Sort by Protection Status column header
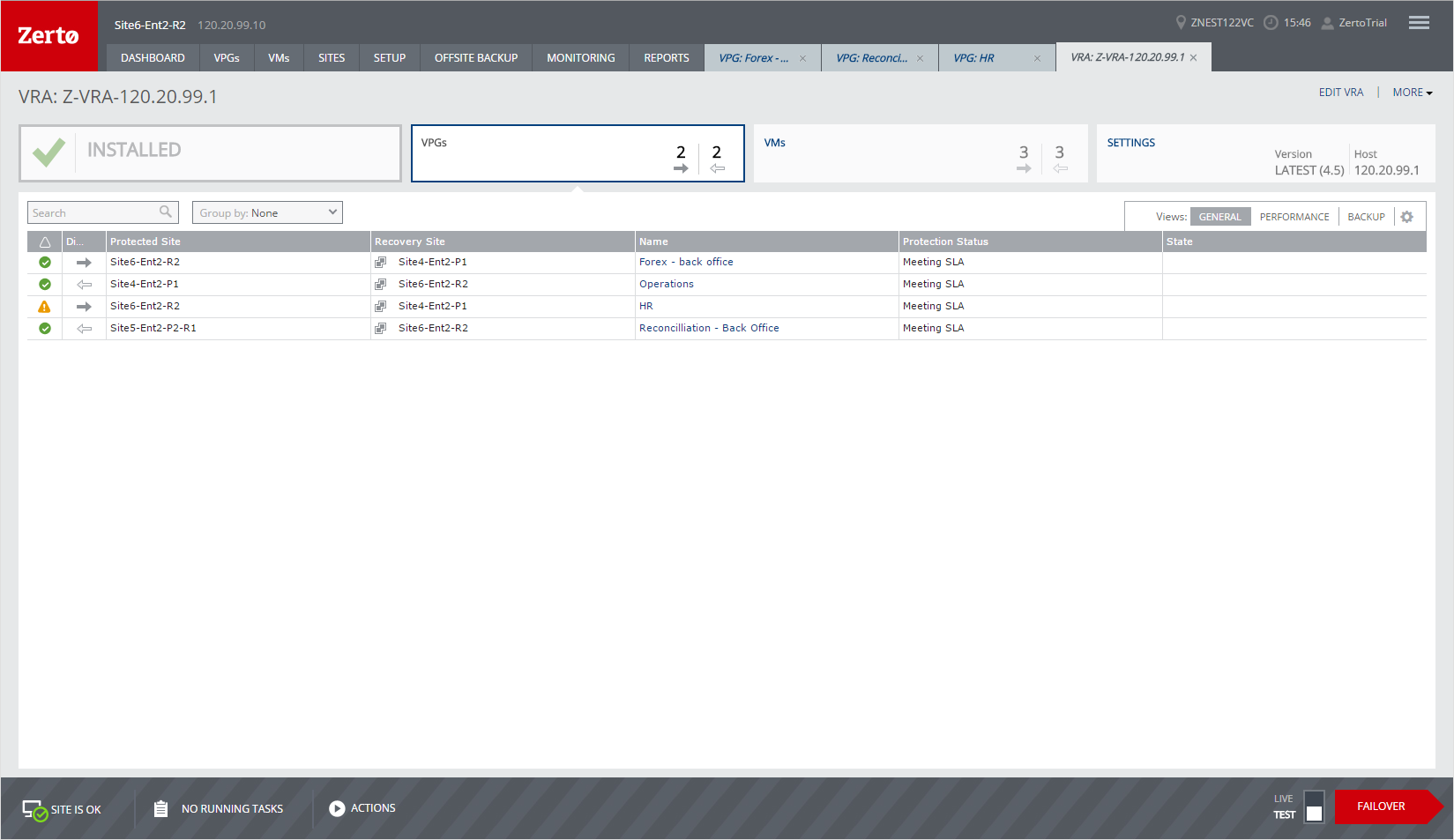Image resolution: width=1454 pixels, height=840 pixels. click(x=1030, y=242)
